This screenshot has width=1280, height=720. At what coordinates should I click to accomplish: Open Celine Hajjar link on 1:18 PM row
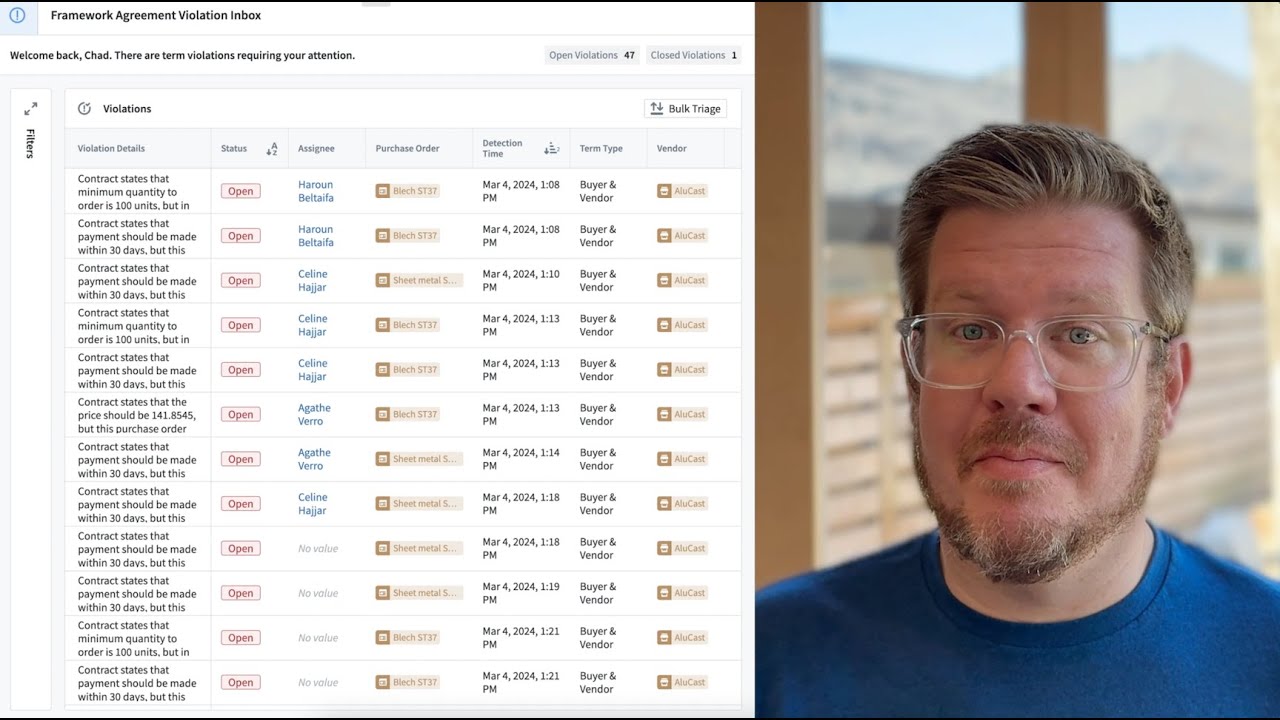(x=313, y=504)
